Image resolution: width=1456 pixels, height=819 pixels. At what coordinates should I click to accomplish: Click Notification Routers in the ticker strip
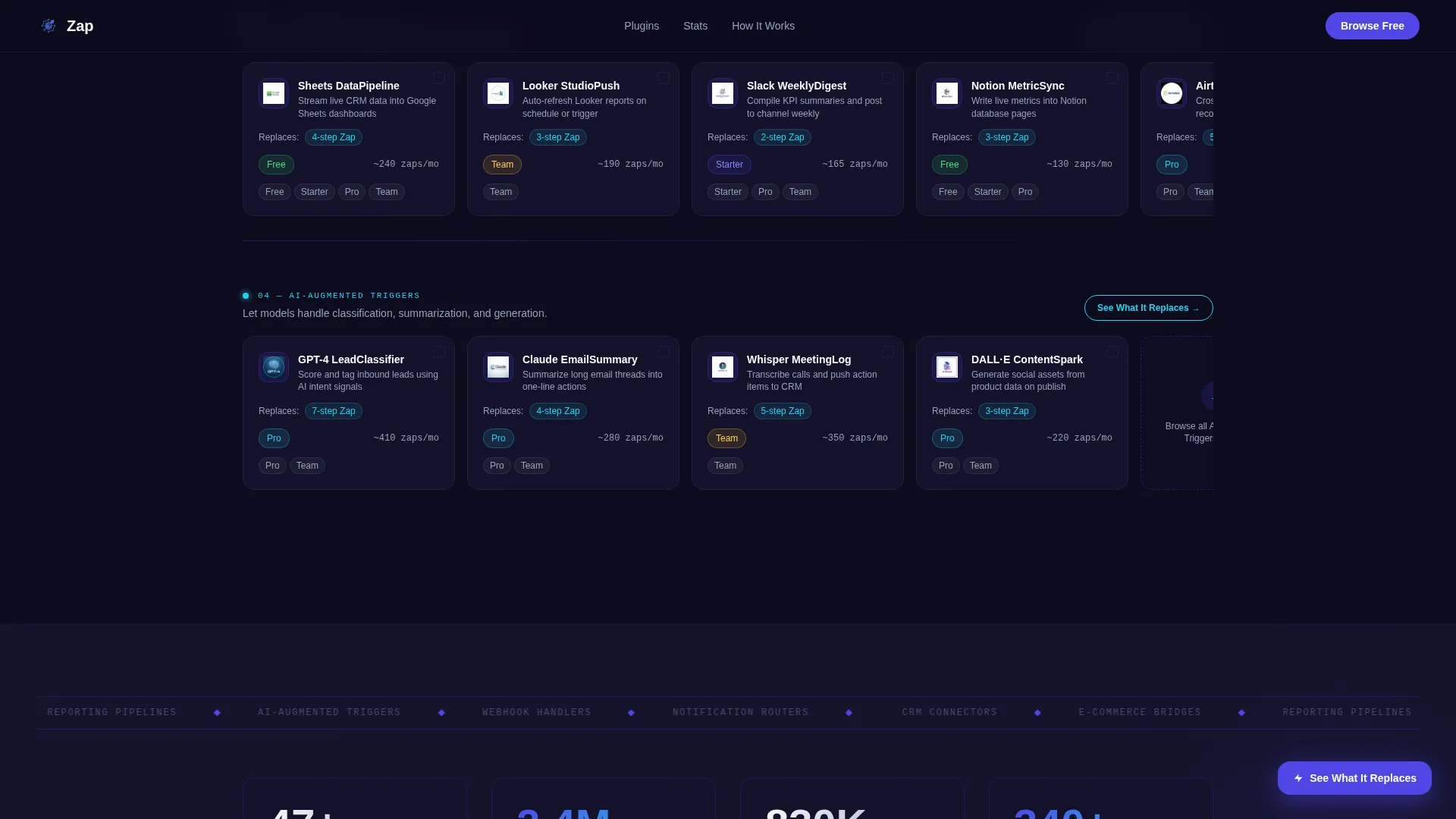coord(740,712)
